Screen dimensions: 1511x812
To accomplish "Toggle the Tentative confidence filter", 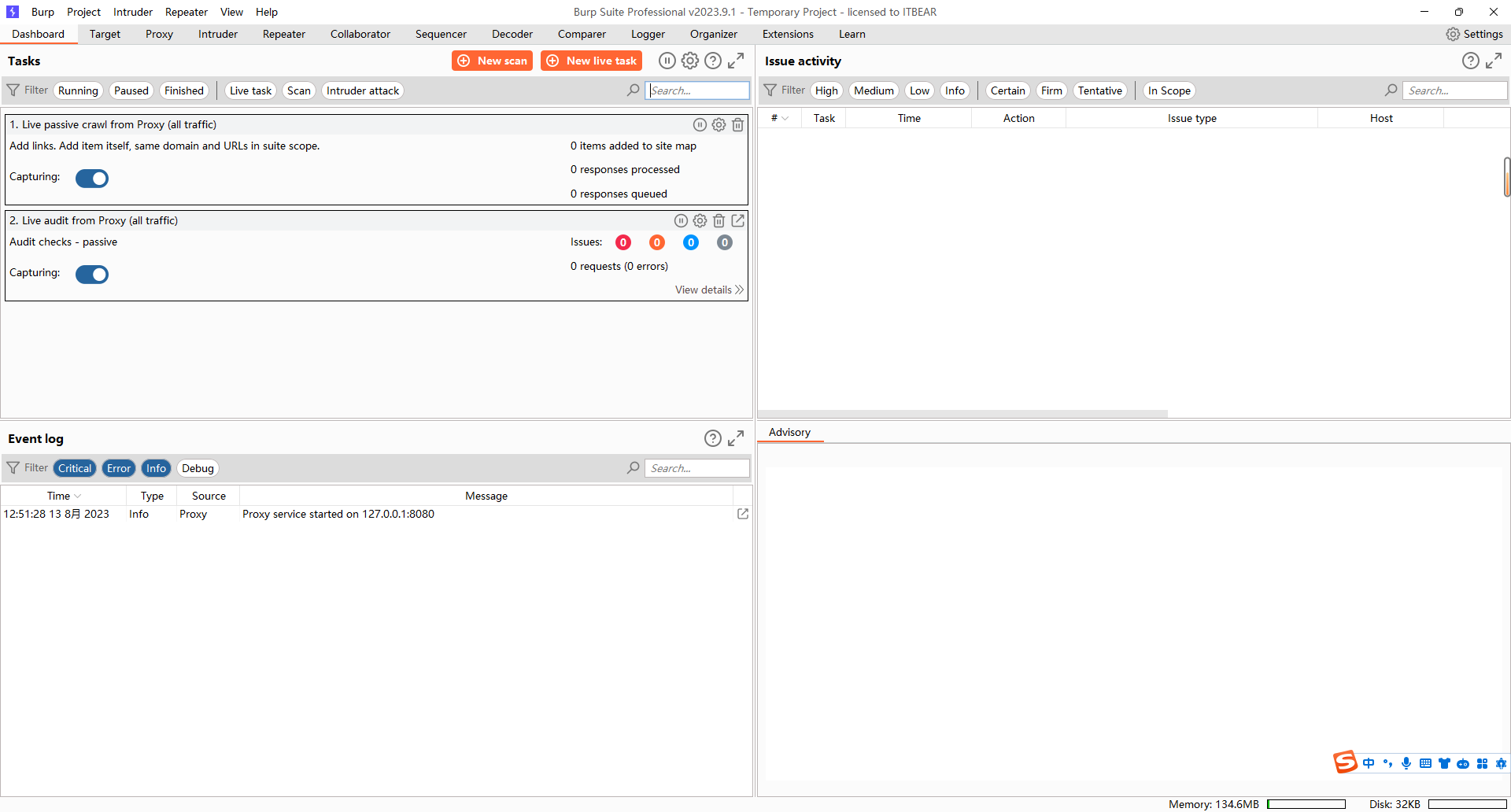I will (x=1099, y=90).
